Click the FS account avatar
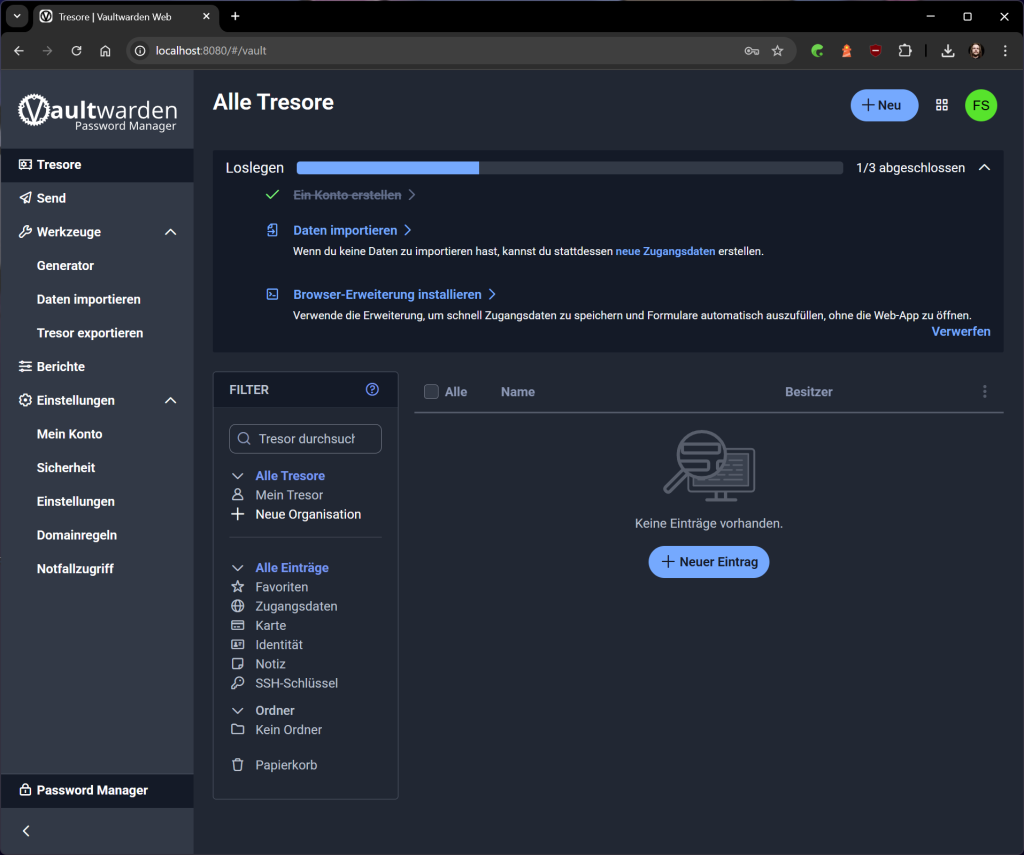The image size is (1024, 855). 980,105
